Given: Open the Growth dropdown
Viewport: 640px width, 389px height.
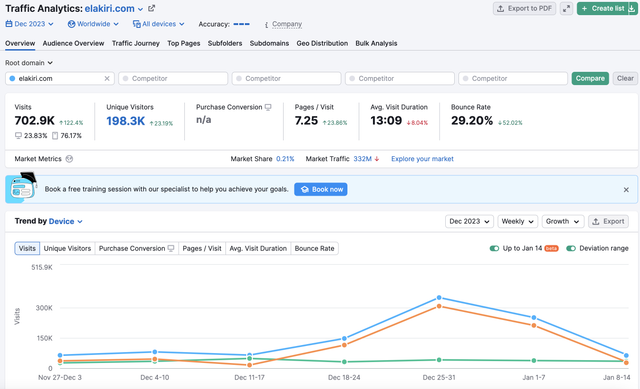Looking at the screenshot, I should (x=563, y=221).
